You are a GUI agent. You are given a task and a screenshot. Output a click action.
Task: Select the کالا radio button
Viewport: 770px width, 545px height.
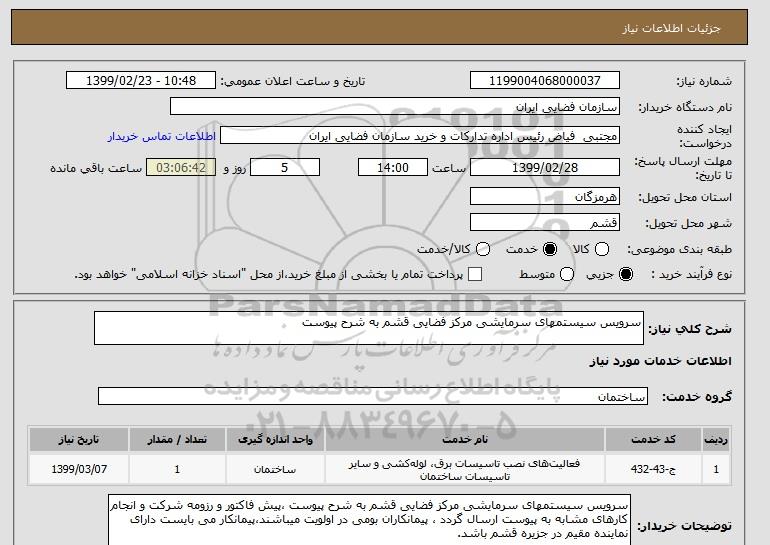click(x=602, y=249)
